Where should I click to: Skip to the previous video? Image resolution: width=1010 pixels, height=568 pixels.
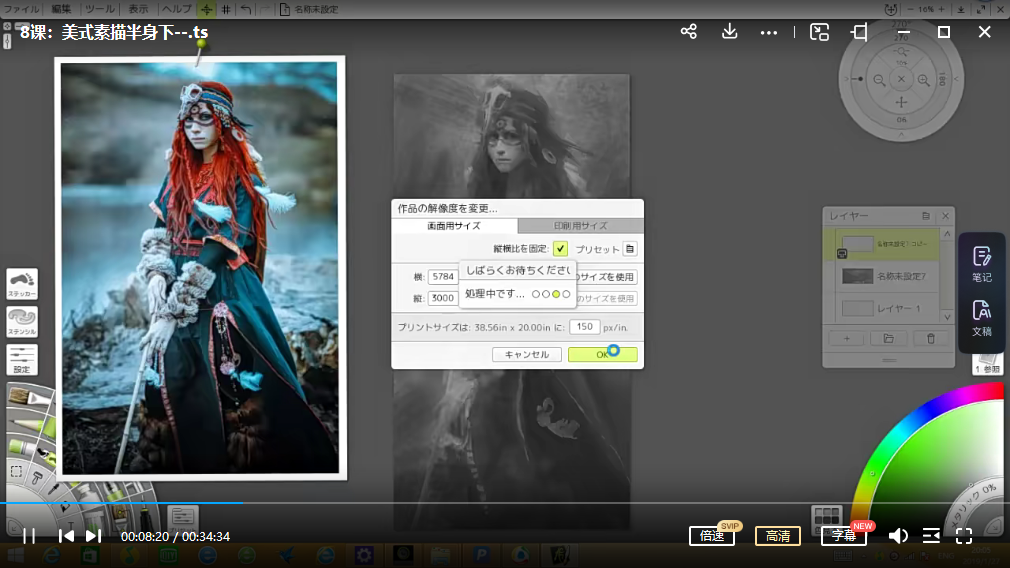click(66, 536)
